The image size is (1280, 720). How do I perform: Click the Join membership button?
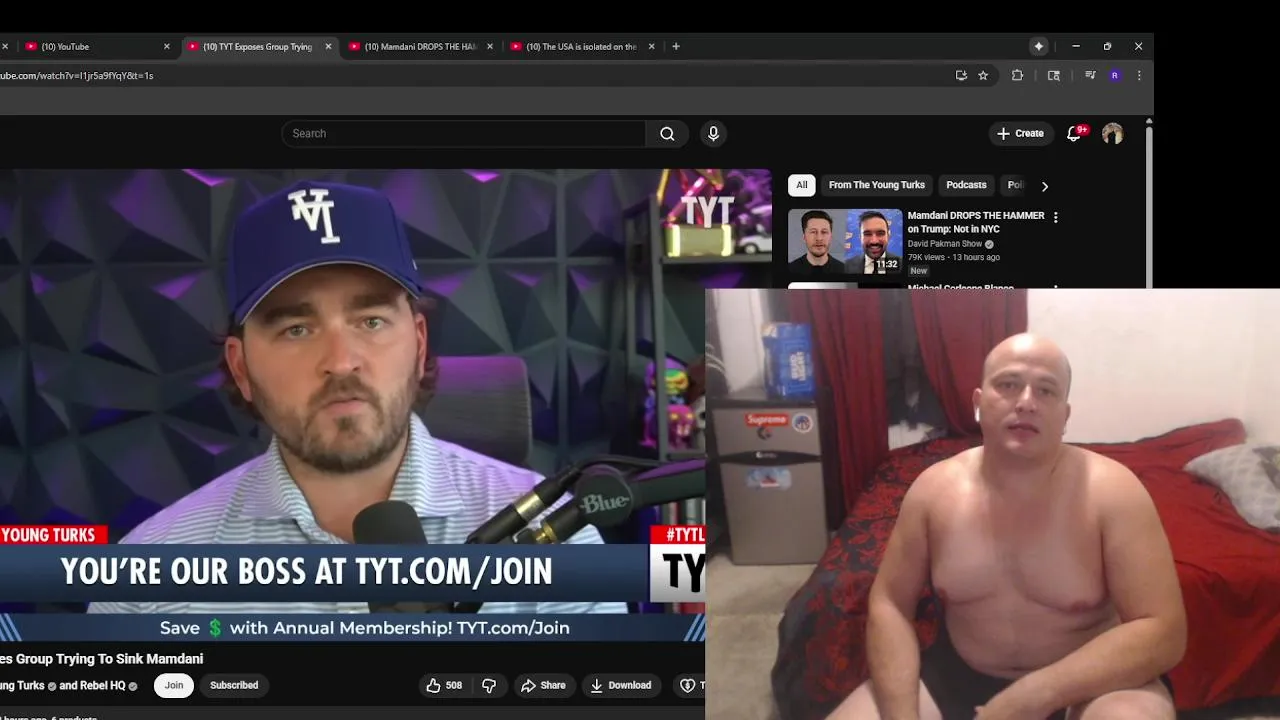pos(174,685)
